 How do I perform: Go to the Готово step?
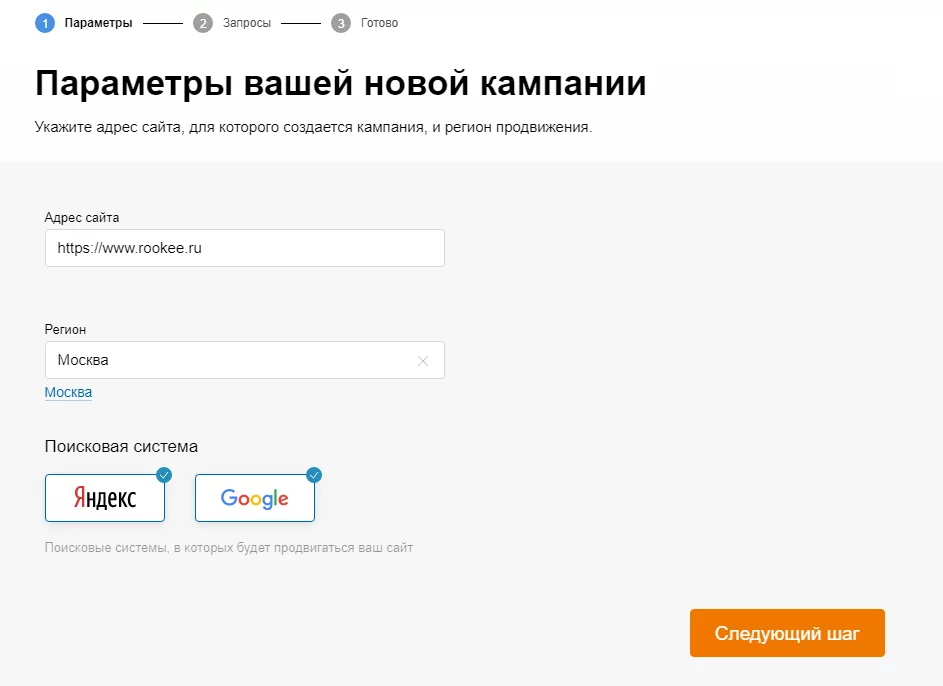tap(379, 23)
